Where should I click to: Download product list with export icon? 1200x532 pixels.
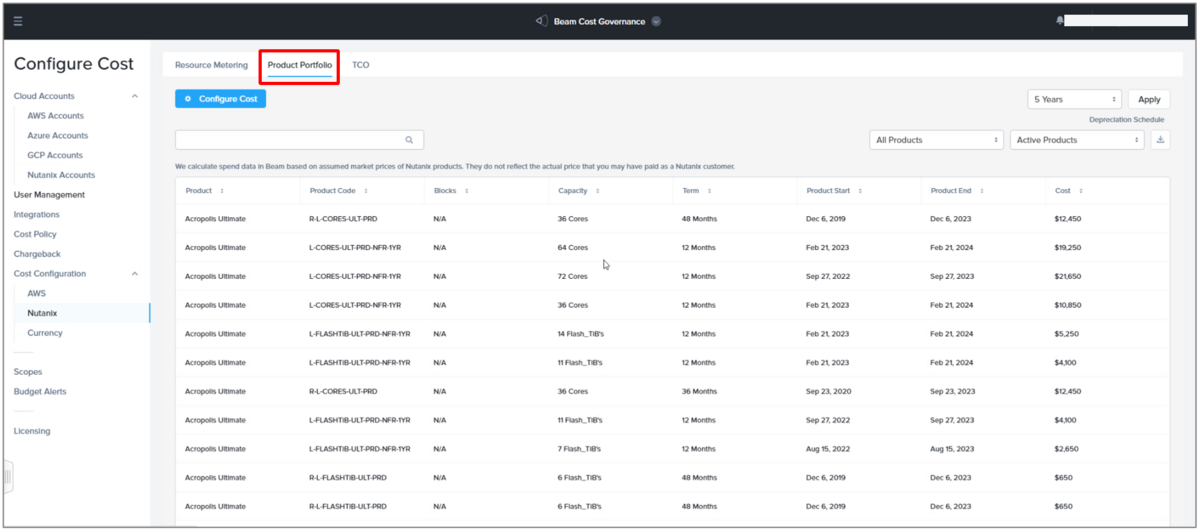coord(1160,140)
